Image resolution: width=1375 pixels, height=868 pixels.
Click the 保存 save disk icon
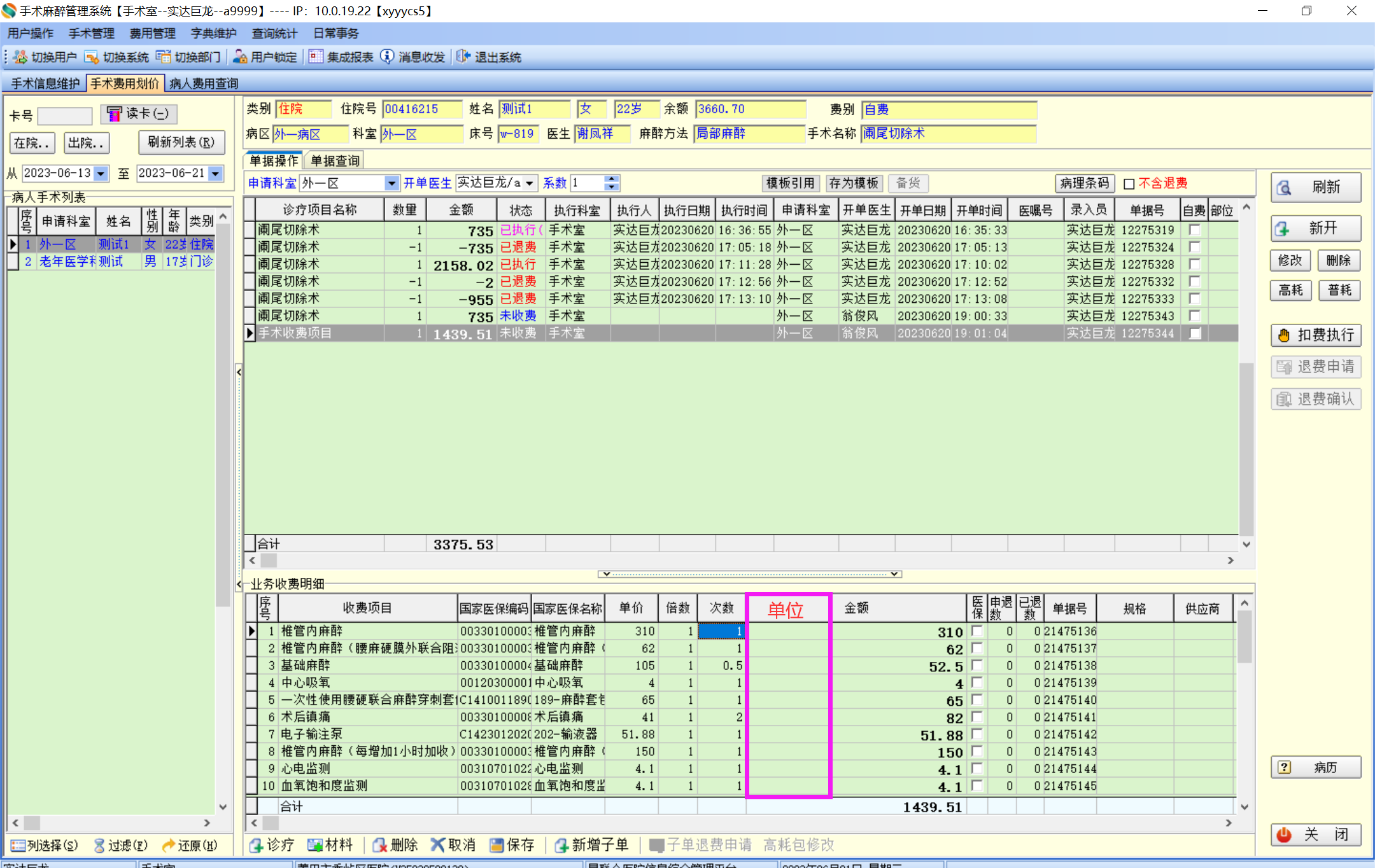[497, 845]
